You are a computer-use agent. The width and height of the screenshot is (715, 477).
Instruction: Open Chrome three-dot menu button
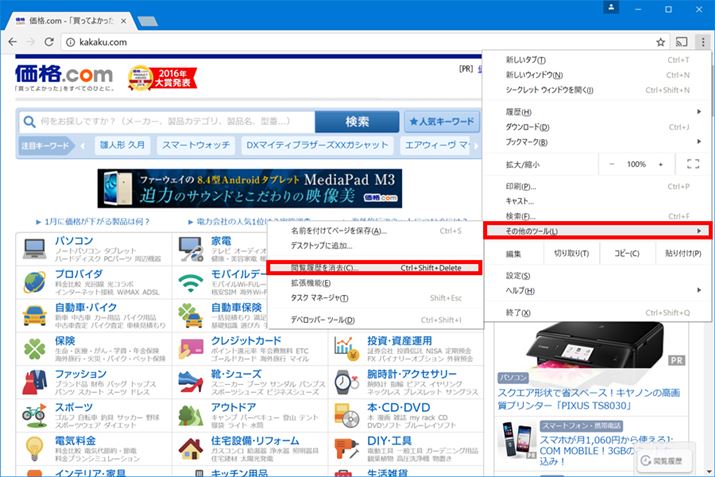point(703,42)
